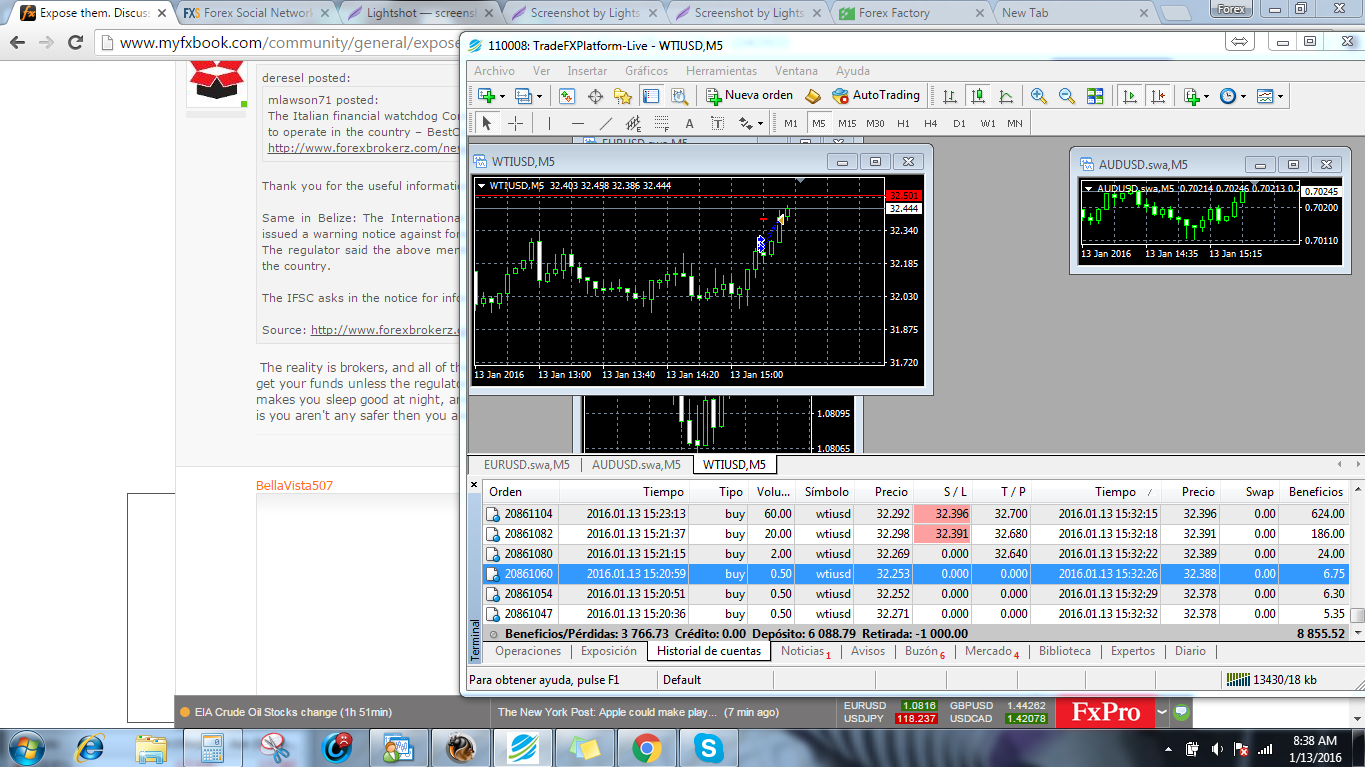Toggle the Terminal panel icon
This screenshot has height=767, width=1365.
pos(651,96)
